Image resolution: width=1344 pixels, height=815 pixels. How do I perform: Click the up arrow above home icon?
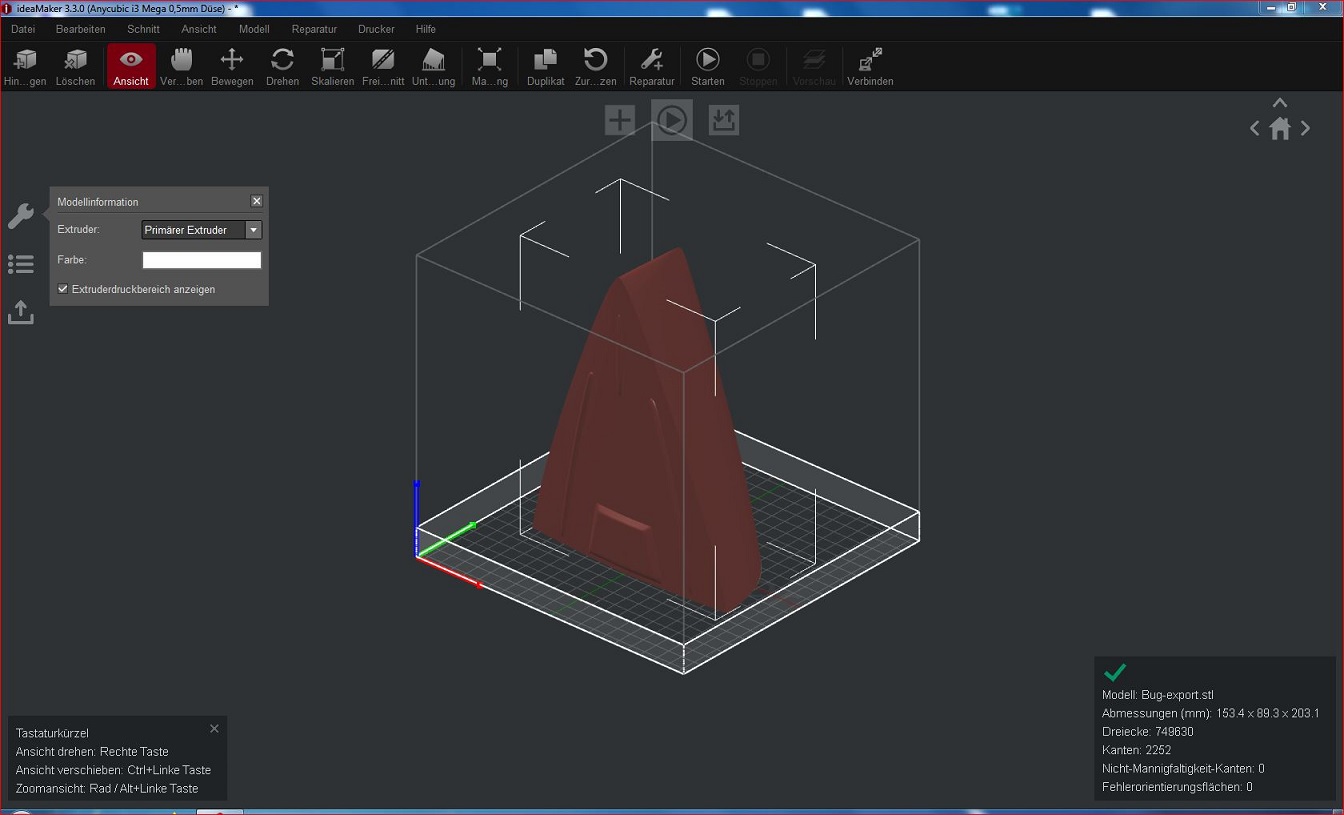(x=1280, y=103)
